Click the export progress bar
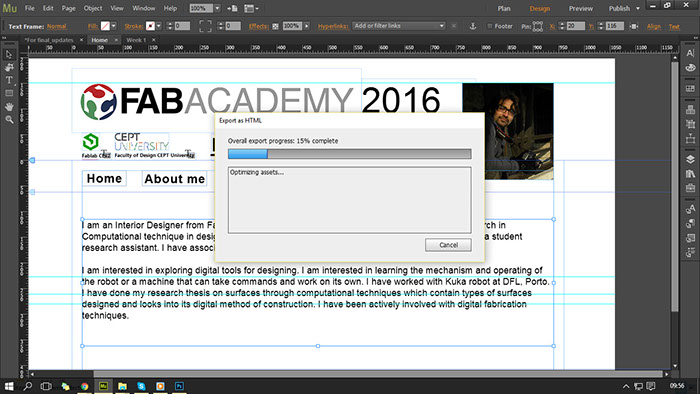The image size is (700, 394). click(350, 154)
